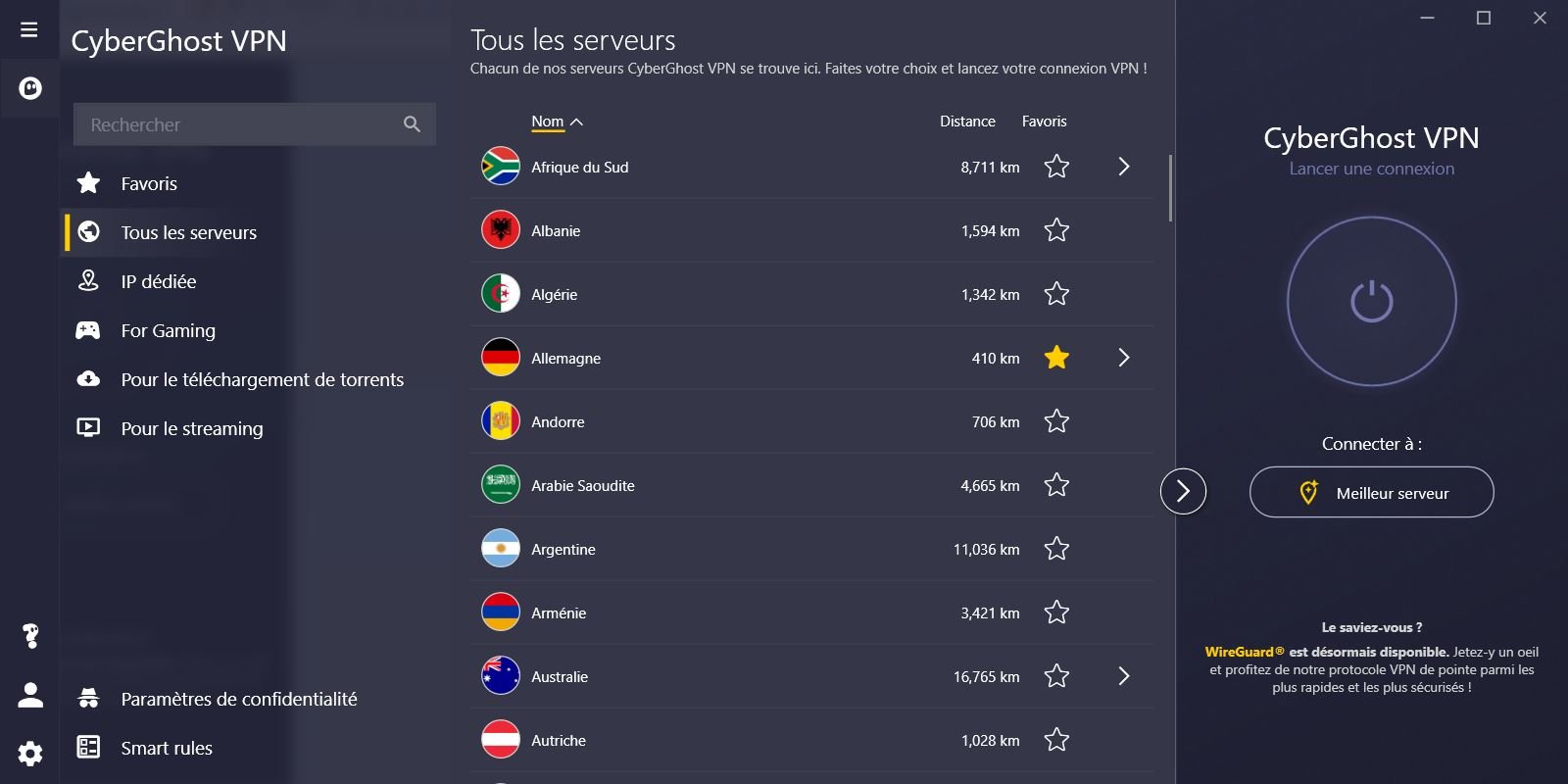Click the Meilleur serveur button
The width and height of the screenshot is (1568, 784).
[x=1371, y=492]
